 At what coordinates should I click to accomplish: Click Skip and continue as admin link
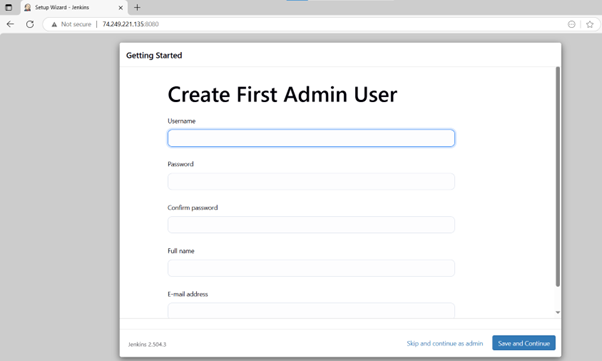pos(445,343)
